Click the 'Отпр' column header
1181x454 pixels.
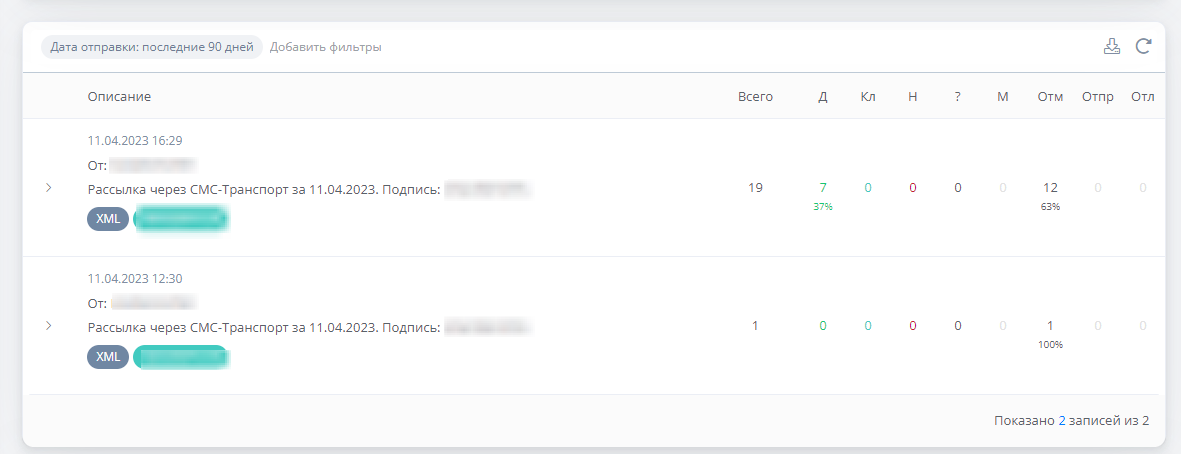coord(1097,96)
